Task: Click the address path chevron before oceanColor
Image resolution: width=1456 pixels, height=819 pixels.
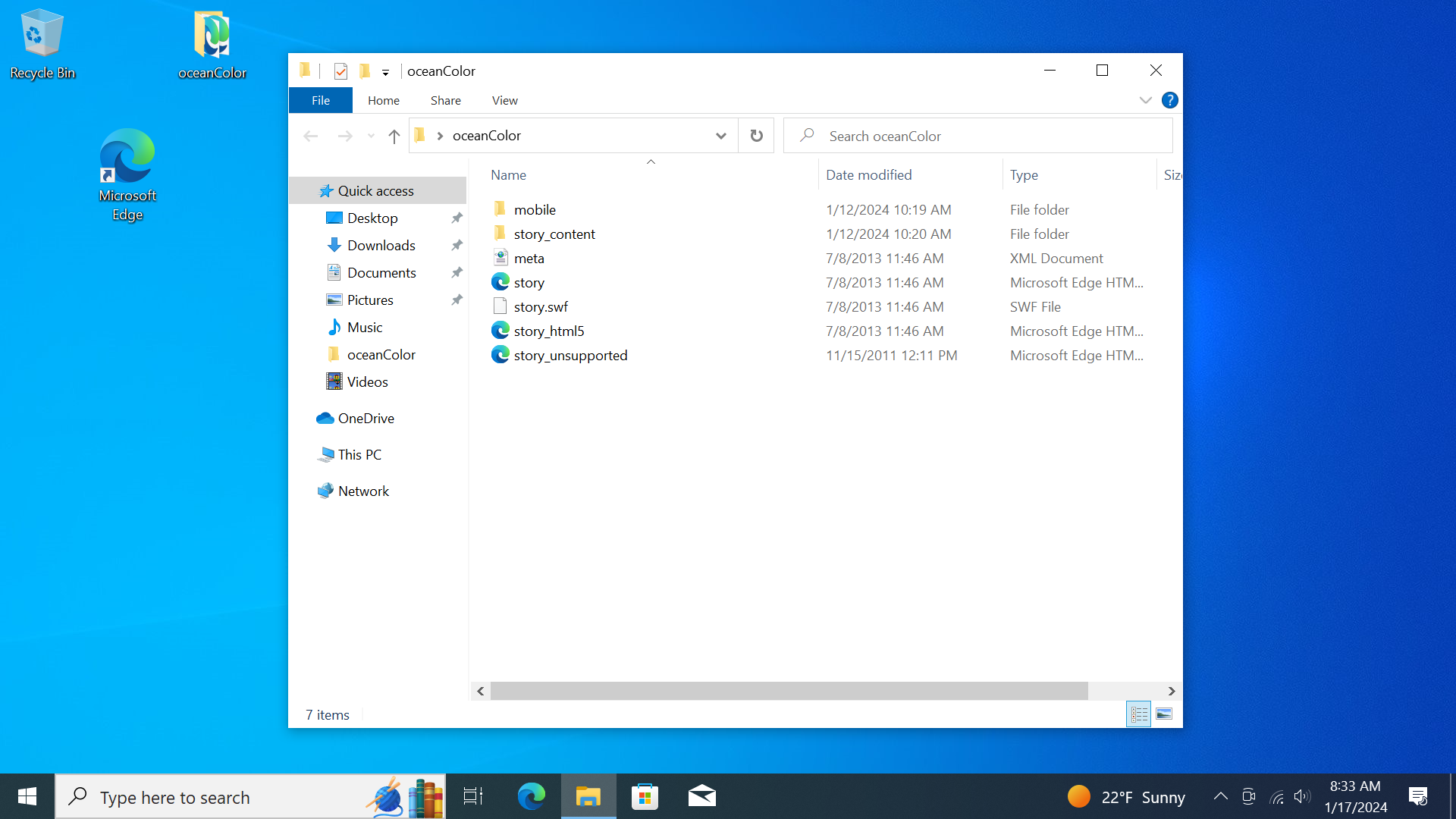Action: pos(440,136)
